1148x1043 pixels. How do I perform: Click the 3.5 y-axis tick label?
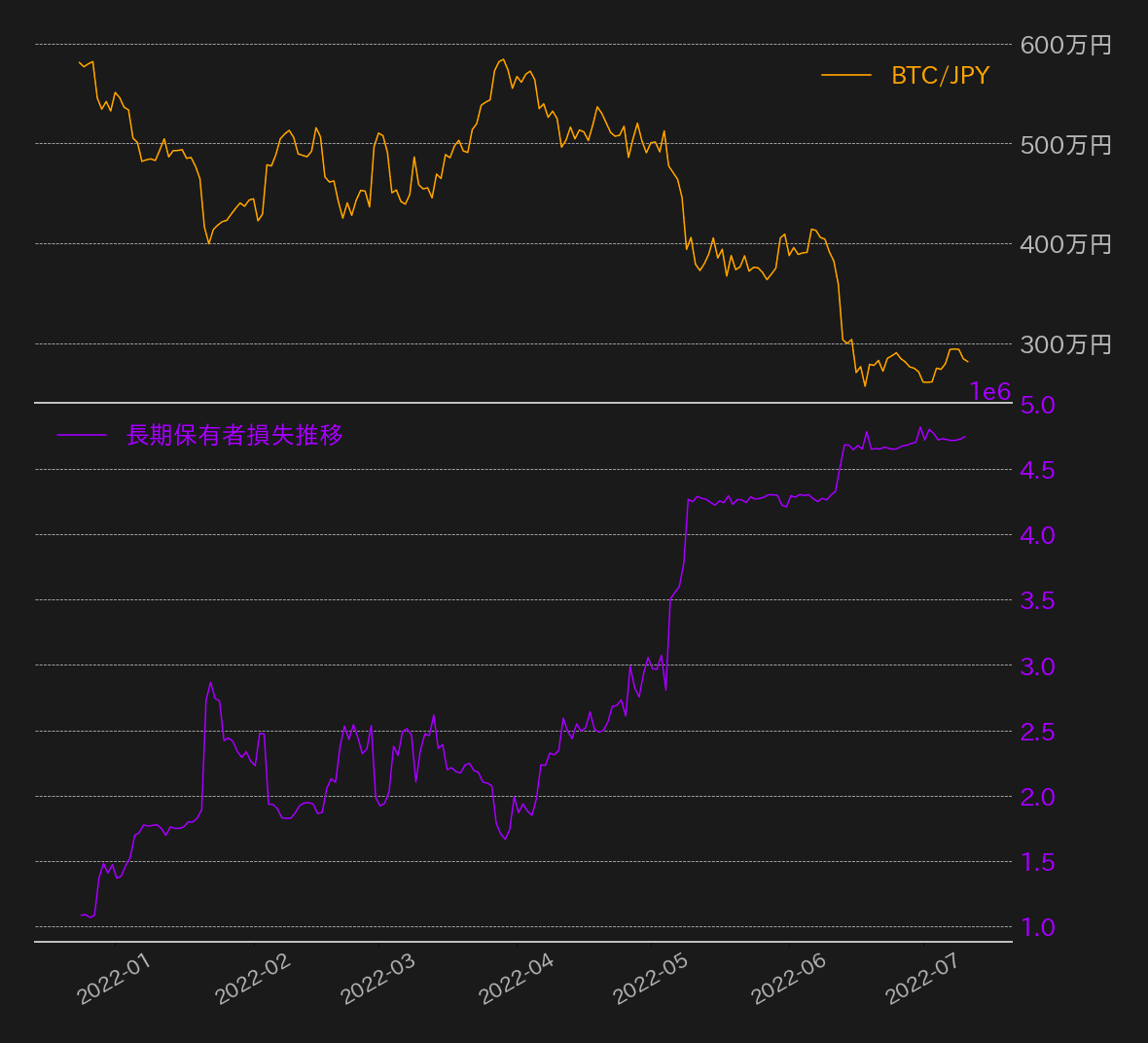[1037, 600]
